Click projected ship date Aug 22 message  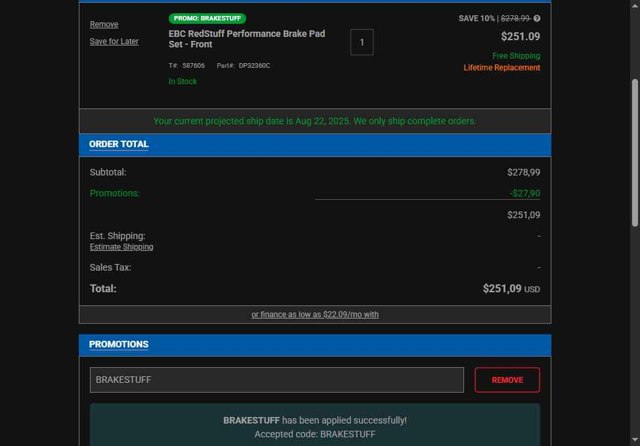315,121
